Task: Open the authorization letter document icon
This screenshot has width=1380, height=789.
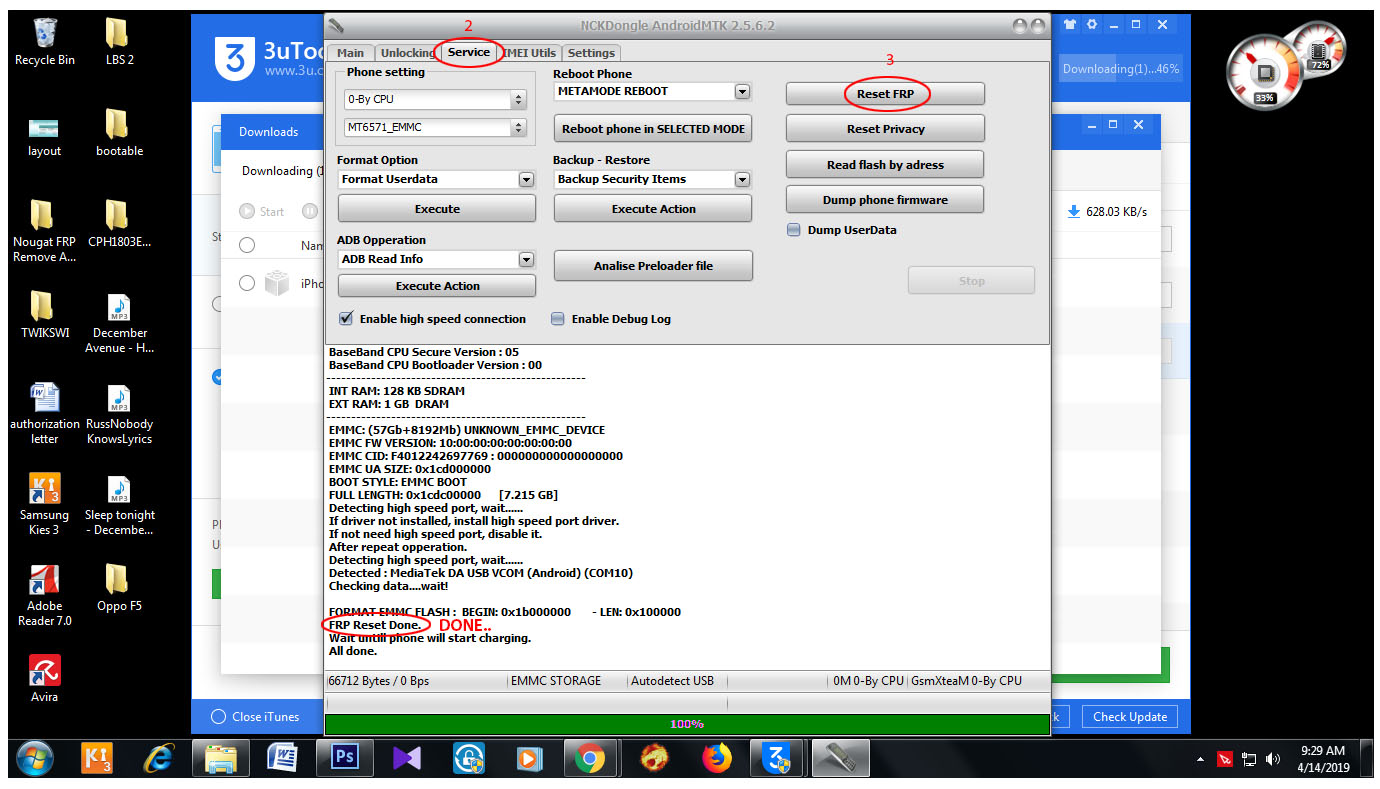Action: (45, 414)
